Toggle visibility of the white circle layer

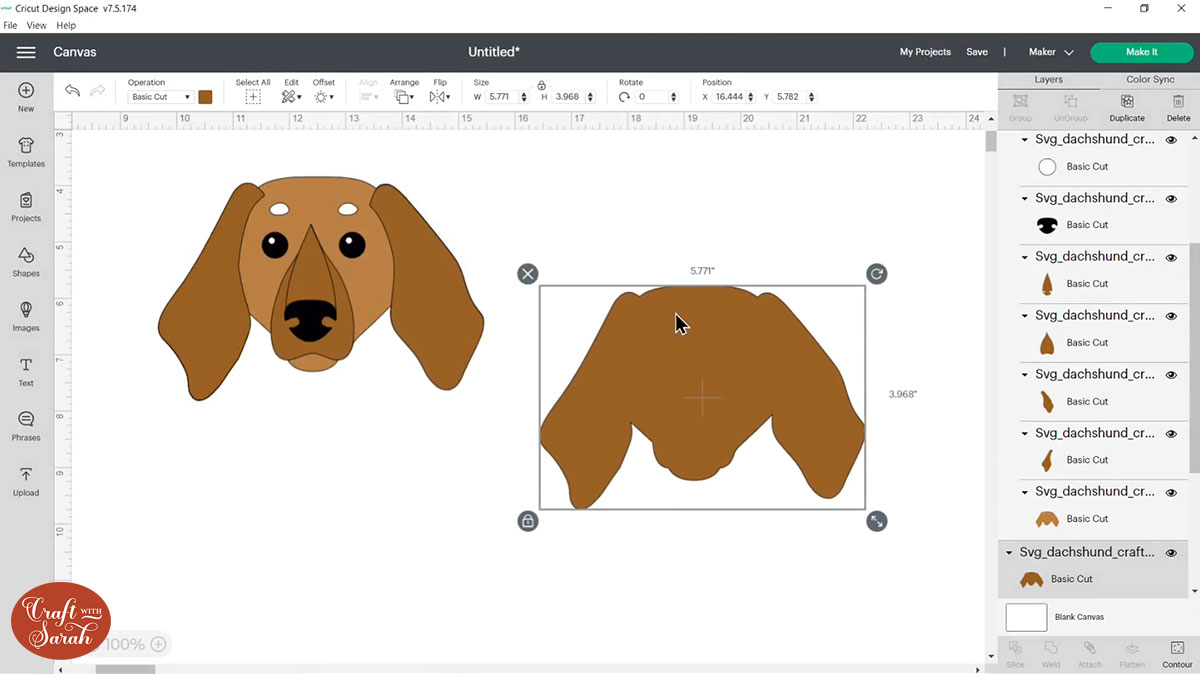coord(1171,140)
